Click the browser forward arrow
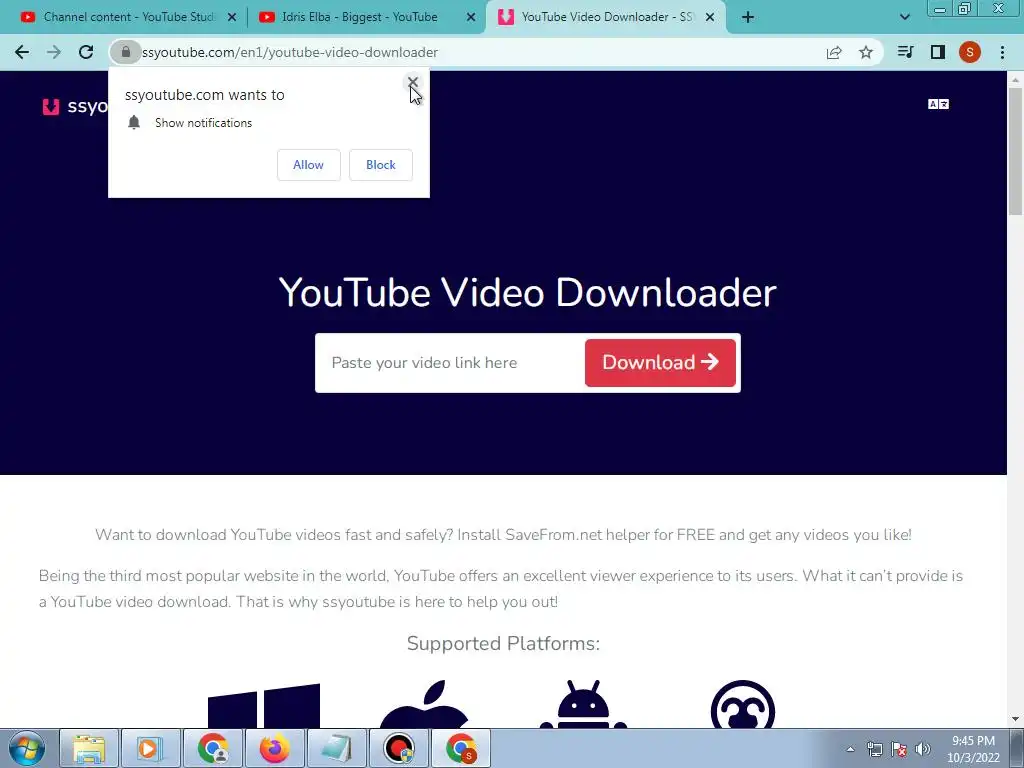This screenshot has height=768, width=1024. (x=54, y=52)
